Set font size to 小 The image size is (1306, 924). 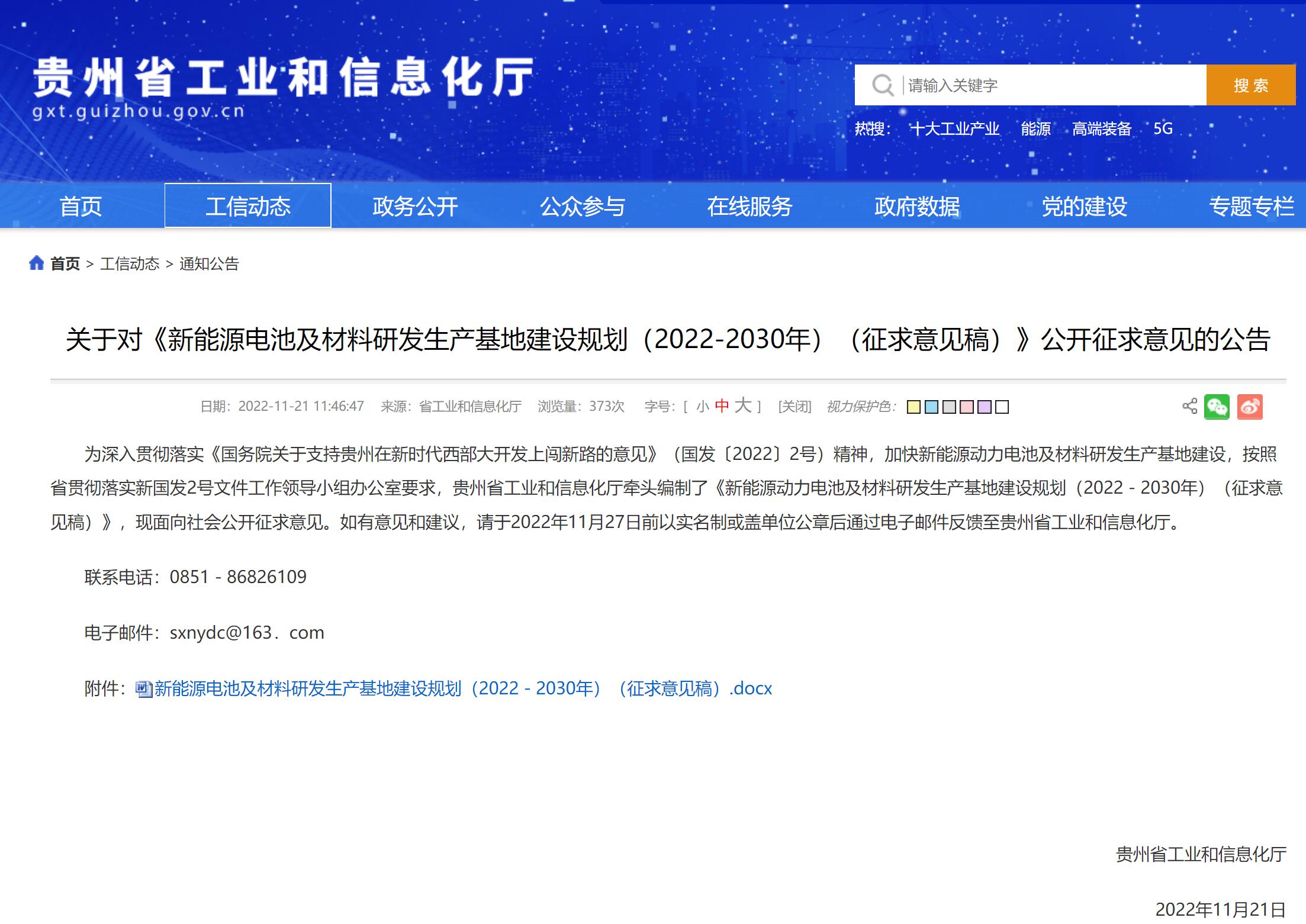[703, 407]
